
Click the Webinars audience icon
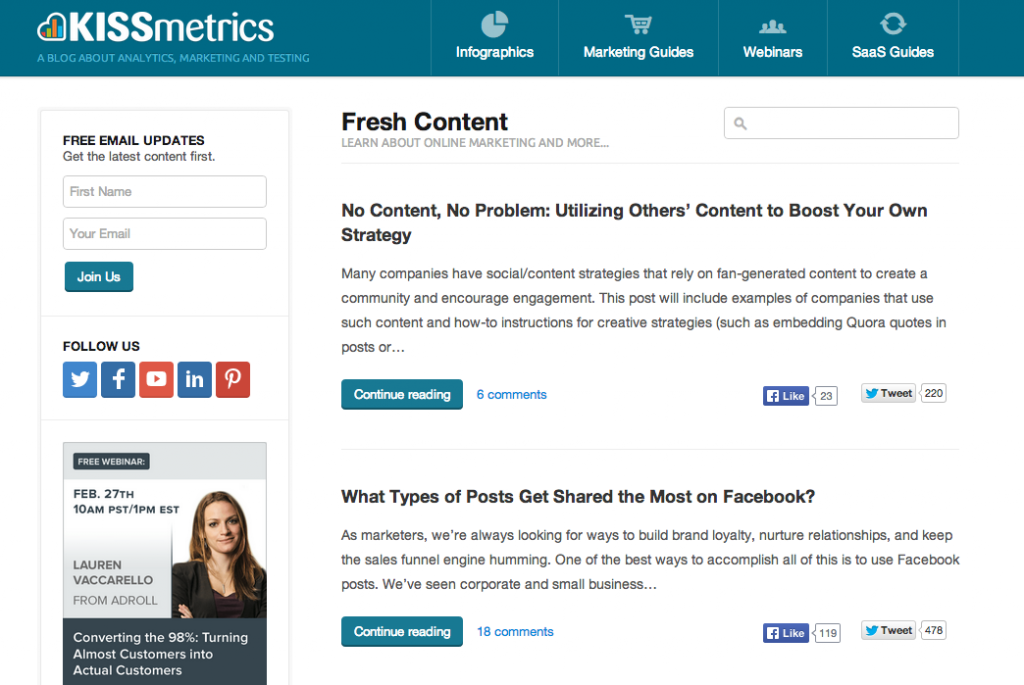click(771, 22)
